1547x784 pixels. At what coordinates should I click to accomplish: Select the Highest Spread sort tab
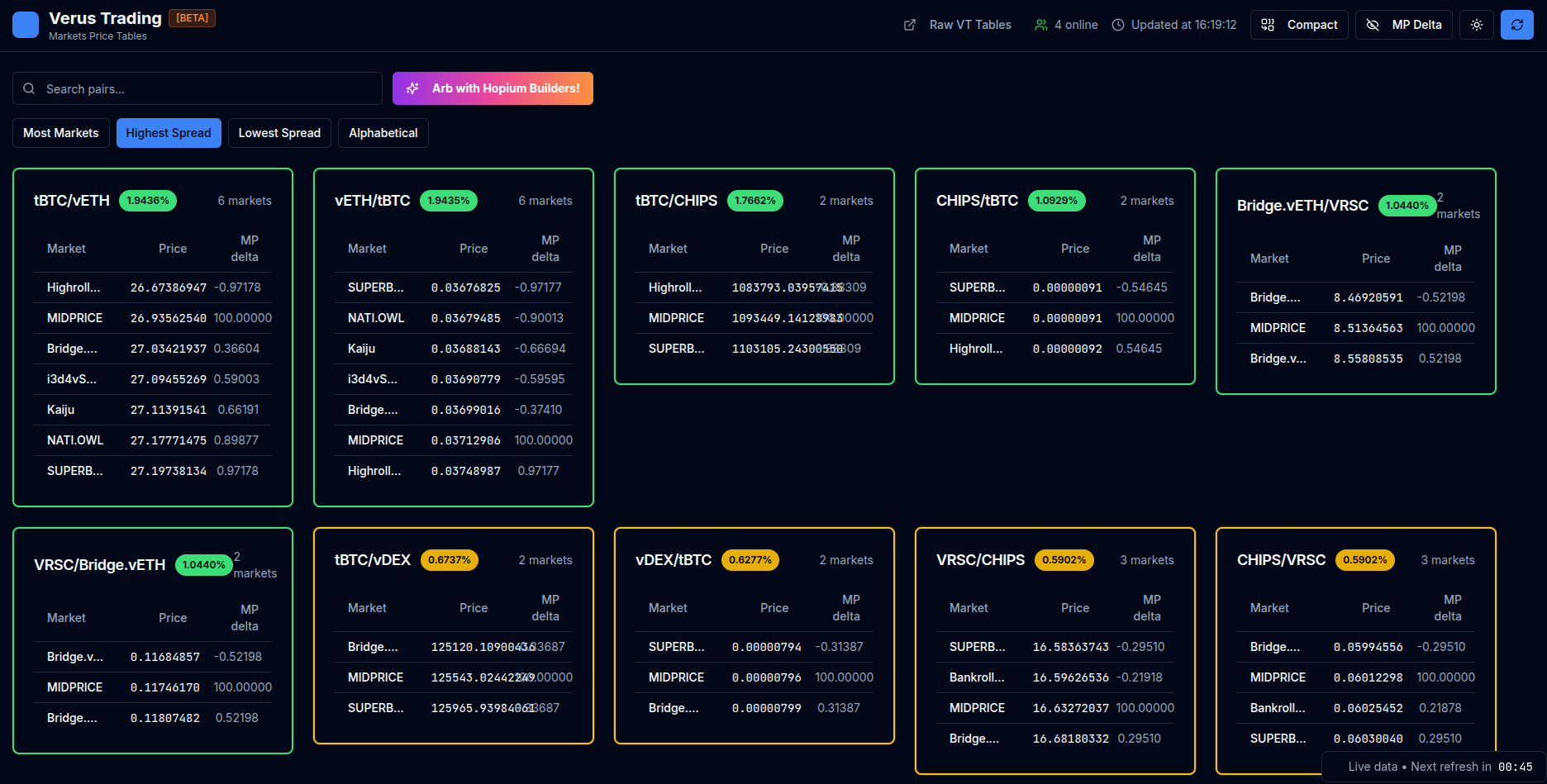tap(169, 133)
